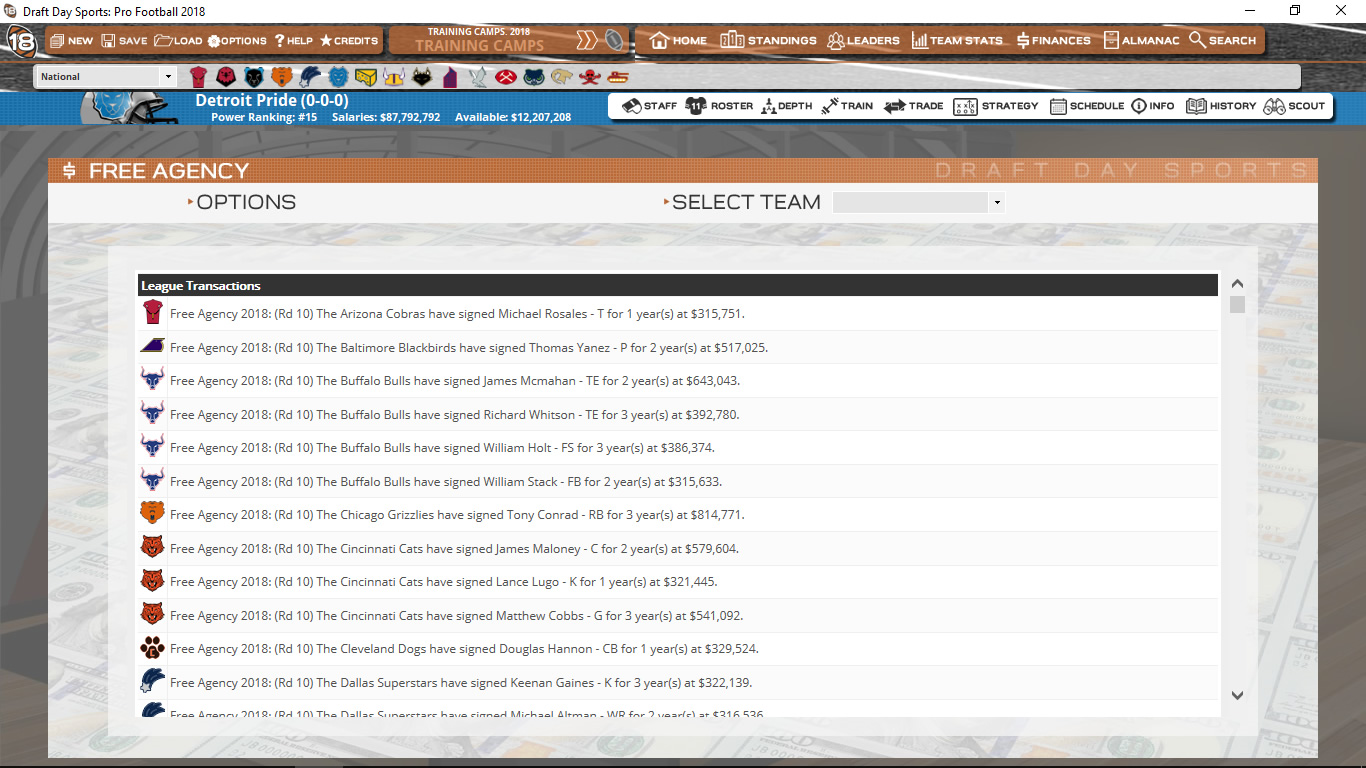
Task: Open the Search screen
Action: [1225, 40]
